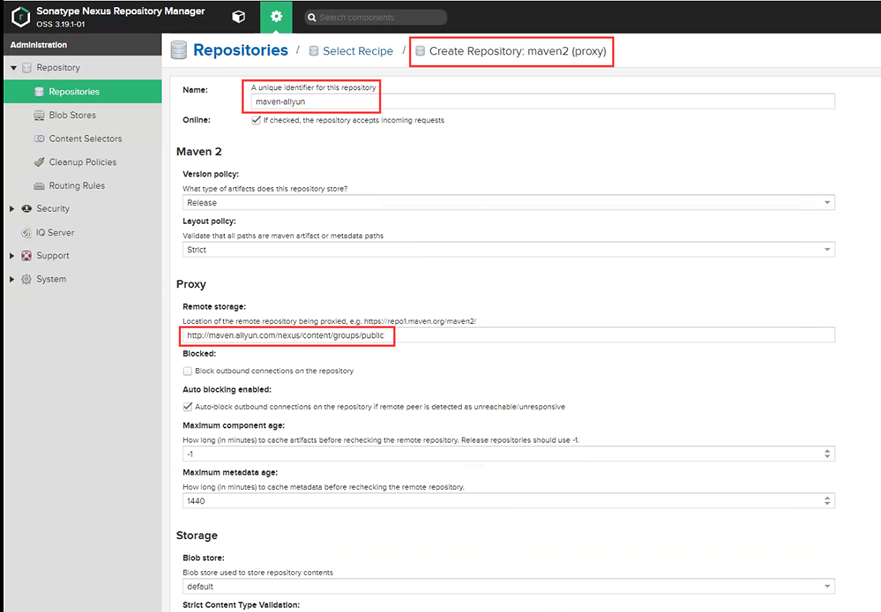The width and height of the screenshot is (881, 612).
Task: Select Repositories in the sidebar
Action: click(83, 92)
